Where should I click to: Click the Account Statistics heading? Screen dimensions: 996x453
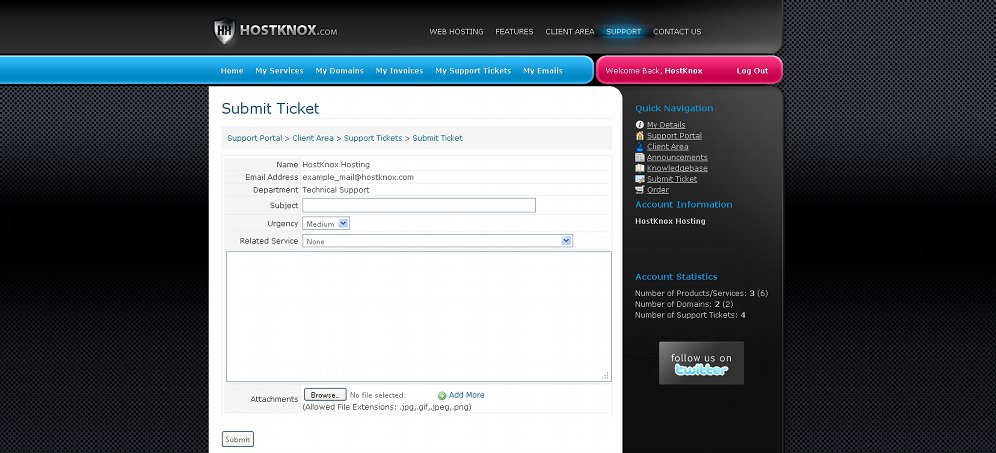(x=676, y=276)
